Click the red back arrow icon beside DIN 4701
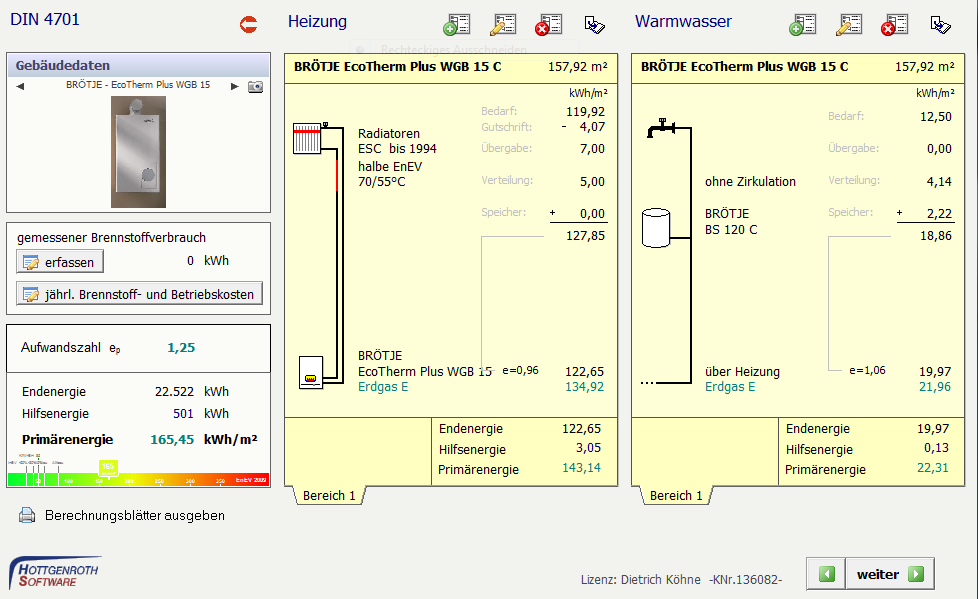Viewport: 978px width, 599px height. pyautogui.click(x=248, y=24)
